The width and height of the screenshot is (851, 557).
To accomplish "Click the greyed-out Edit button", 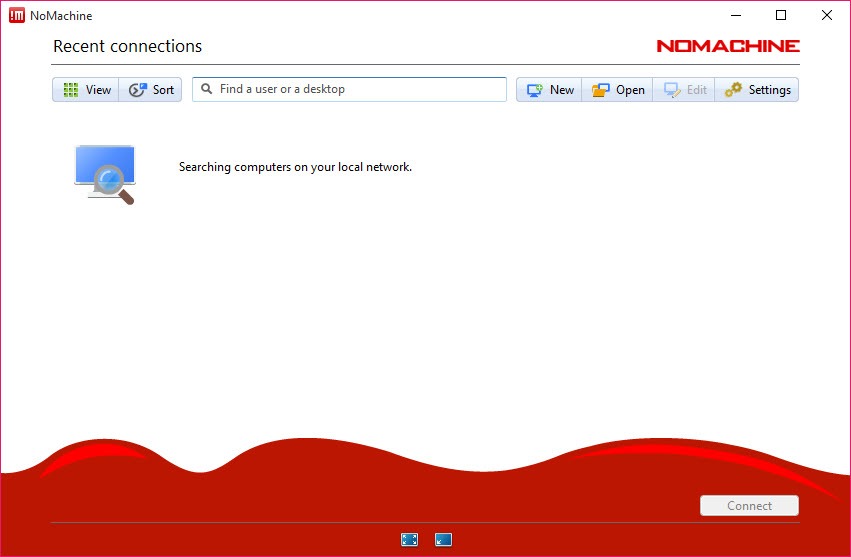I will tap(684, 90).
